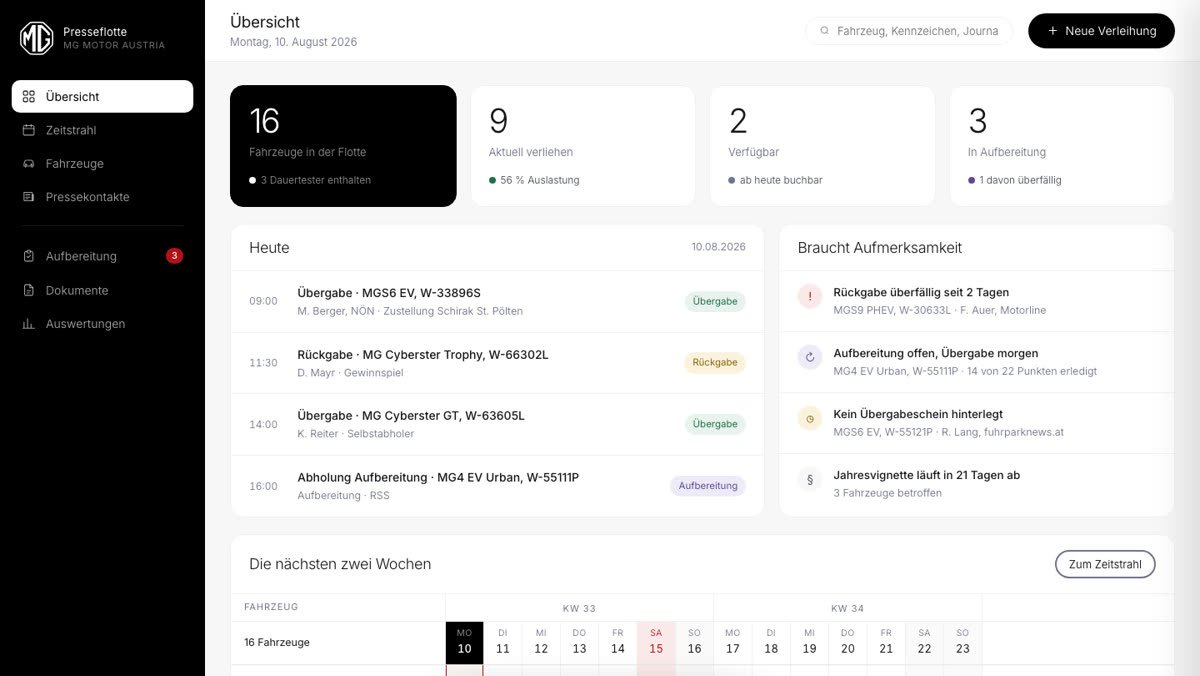Select Monday 10 in the calendar
This screenshot has width=1200, height=676.
tap(464, 642)
